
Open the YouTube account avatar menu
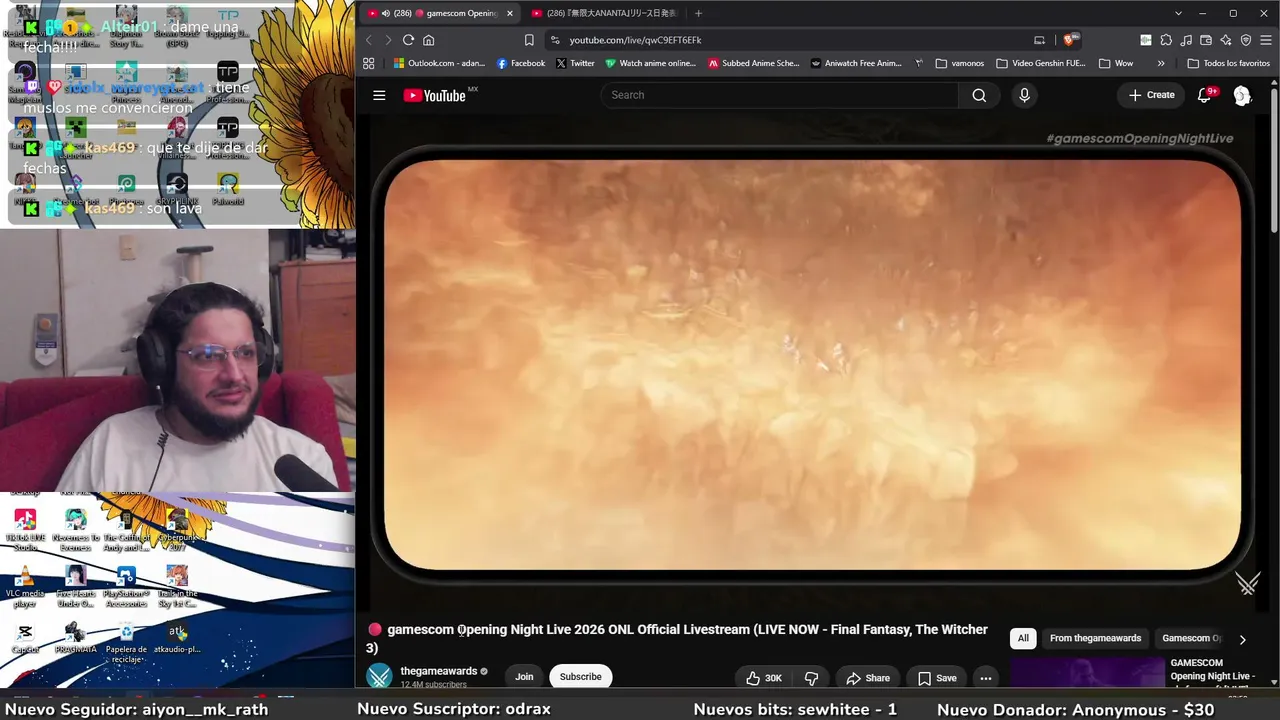pyautogui.click(x=1242, y=95)
